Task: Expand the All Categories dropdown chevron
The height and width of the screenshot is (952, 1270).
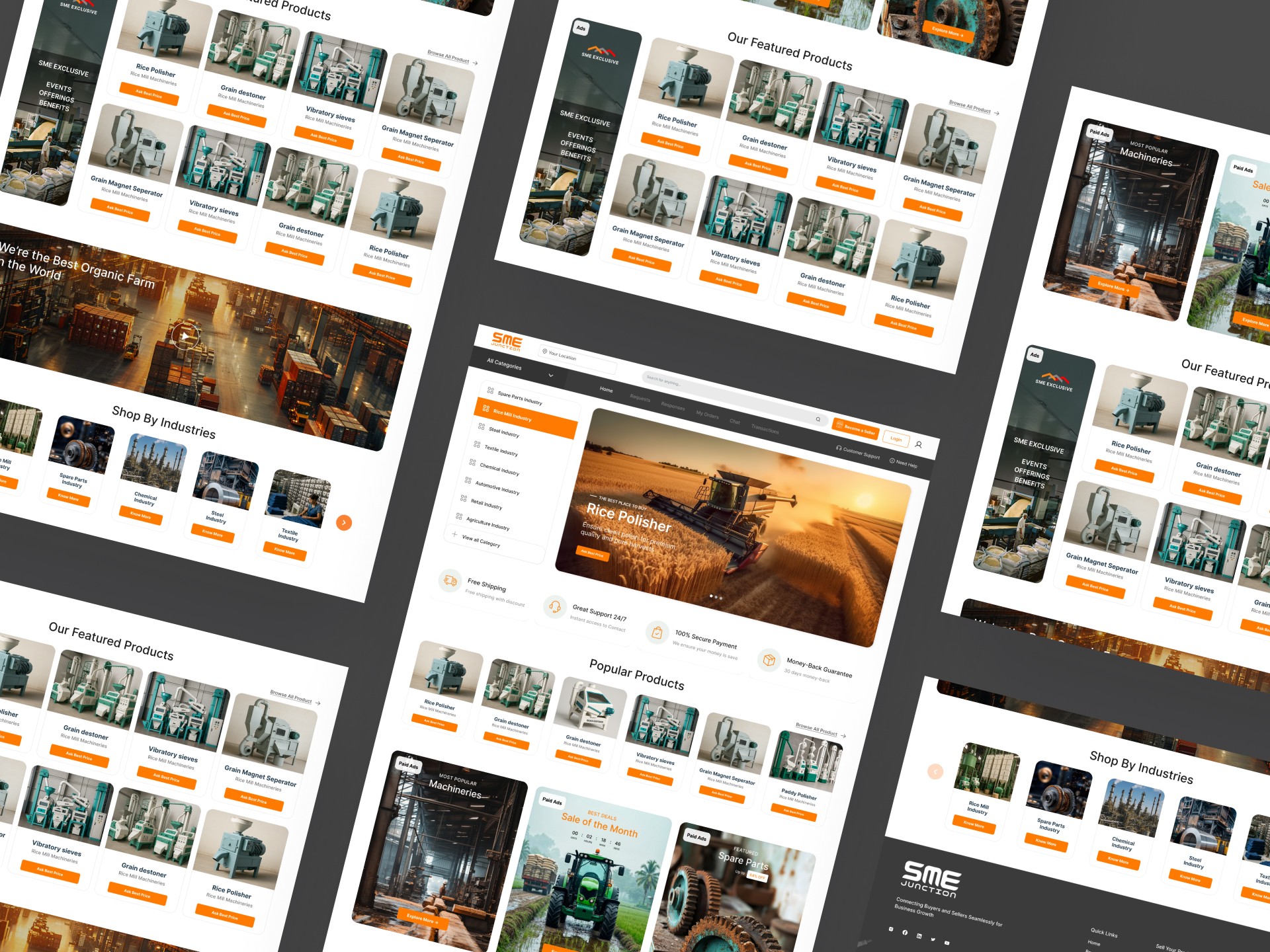Action: [x=550, y=376]
